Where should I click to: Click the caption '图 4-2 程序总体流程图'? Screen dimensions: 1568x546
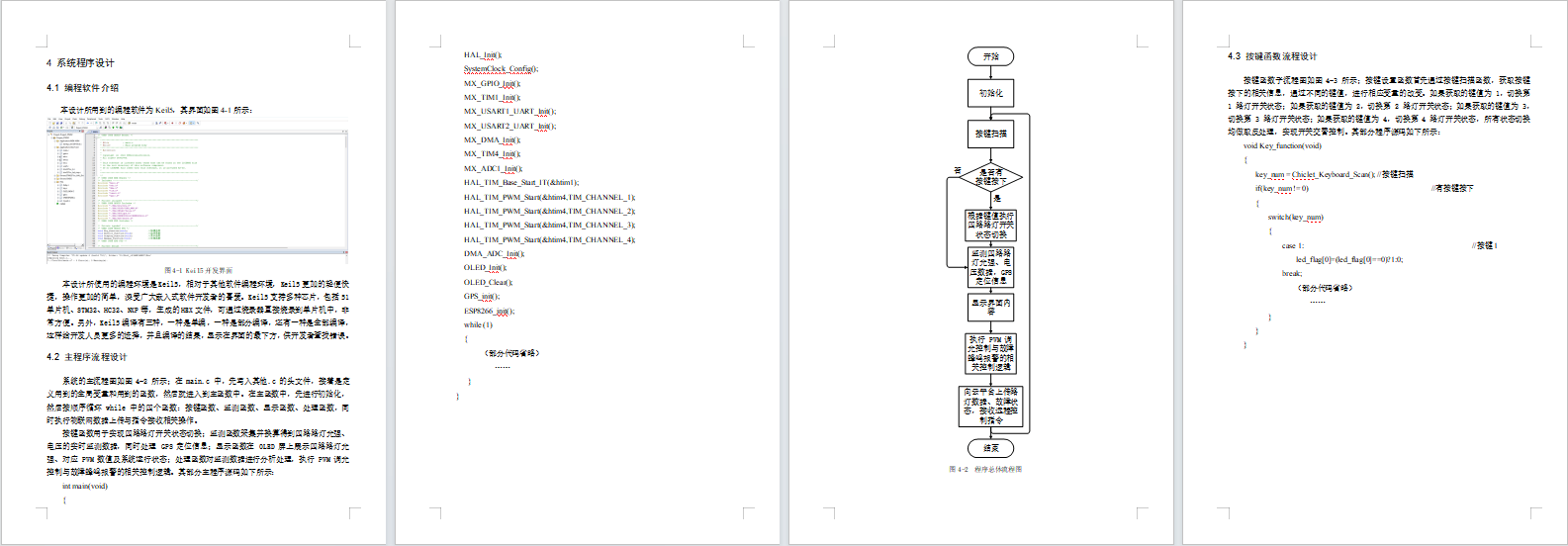pos(985,470)
